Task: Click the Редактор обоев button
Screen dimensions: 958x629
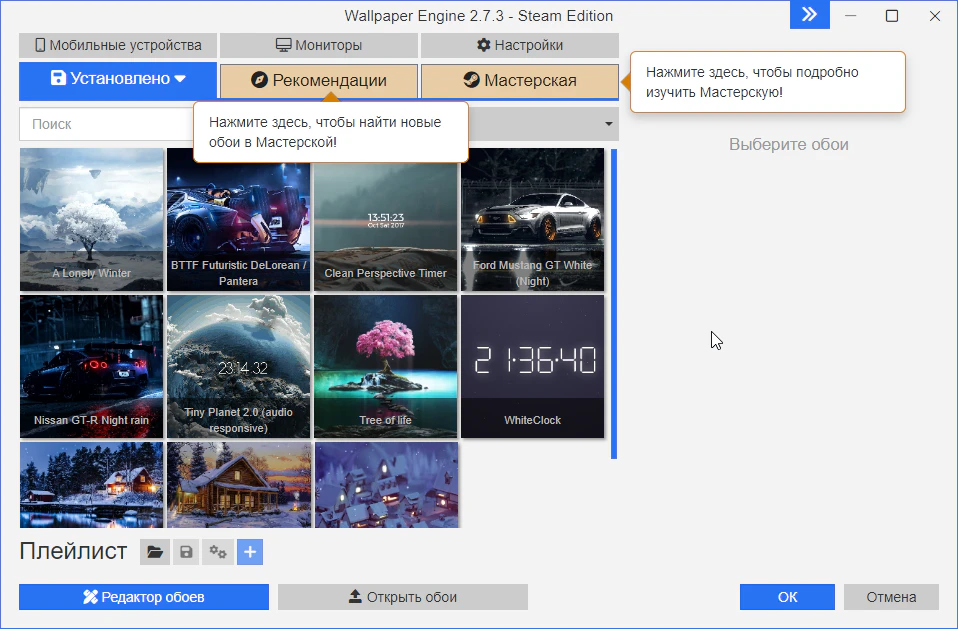Action: pyautogui.click(x=144, y=597)
